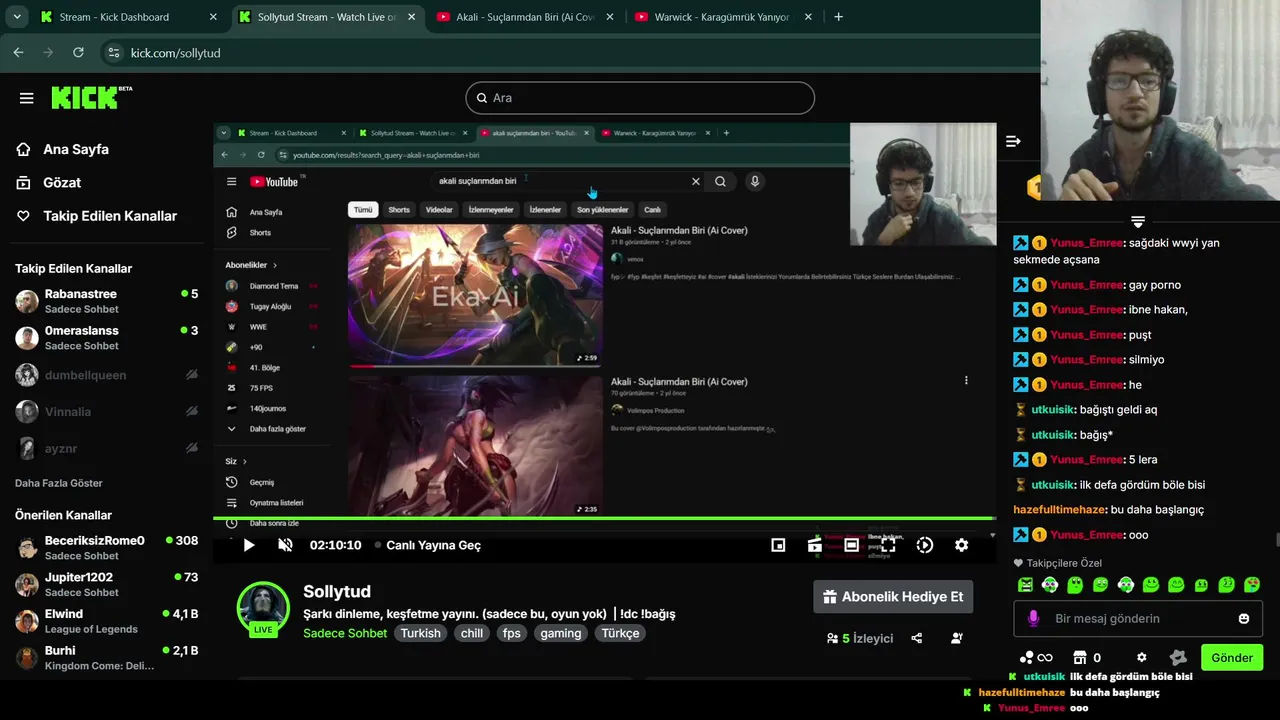
Task: Open 0meraslanss followed channel
Action: pyautogui.click(x=106, y=338)
